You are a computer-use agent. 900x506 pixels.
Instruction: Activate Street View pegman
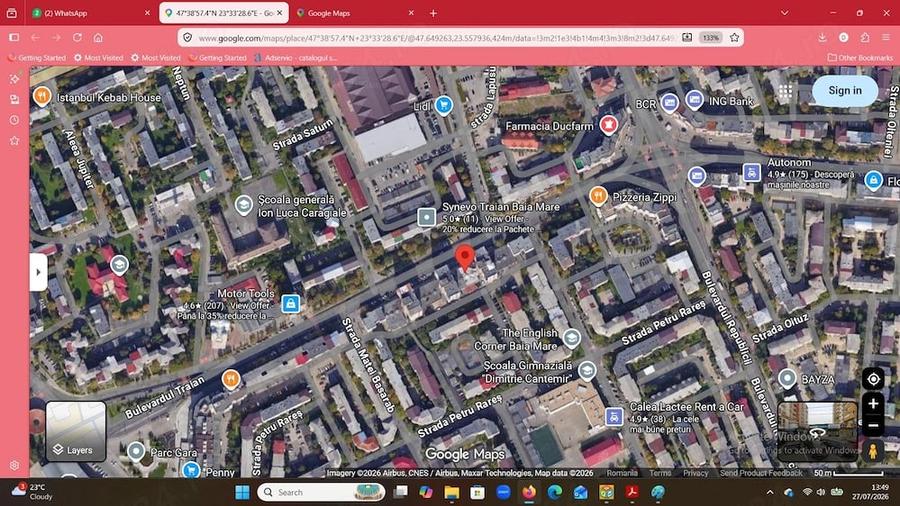873,451
